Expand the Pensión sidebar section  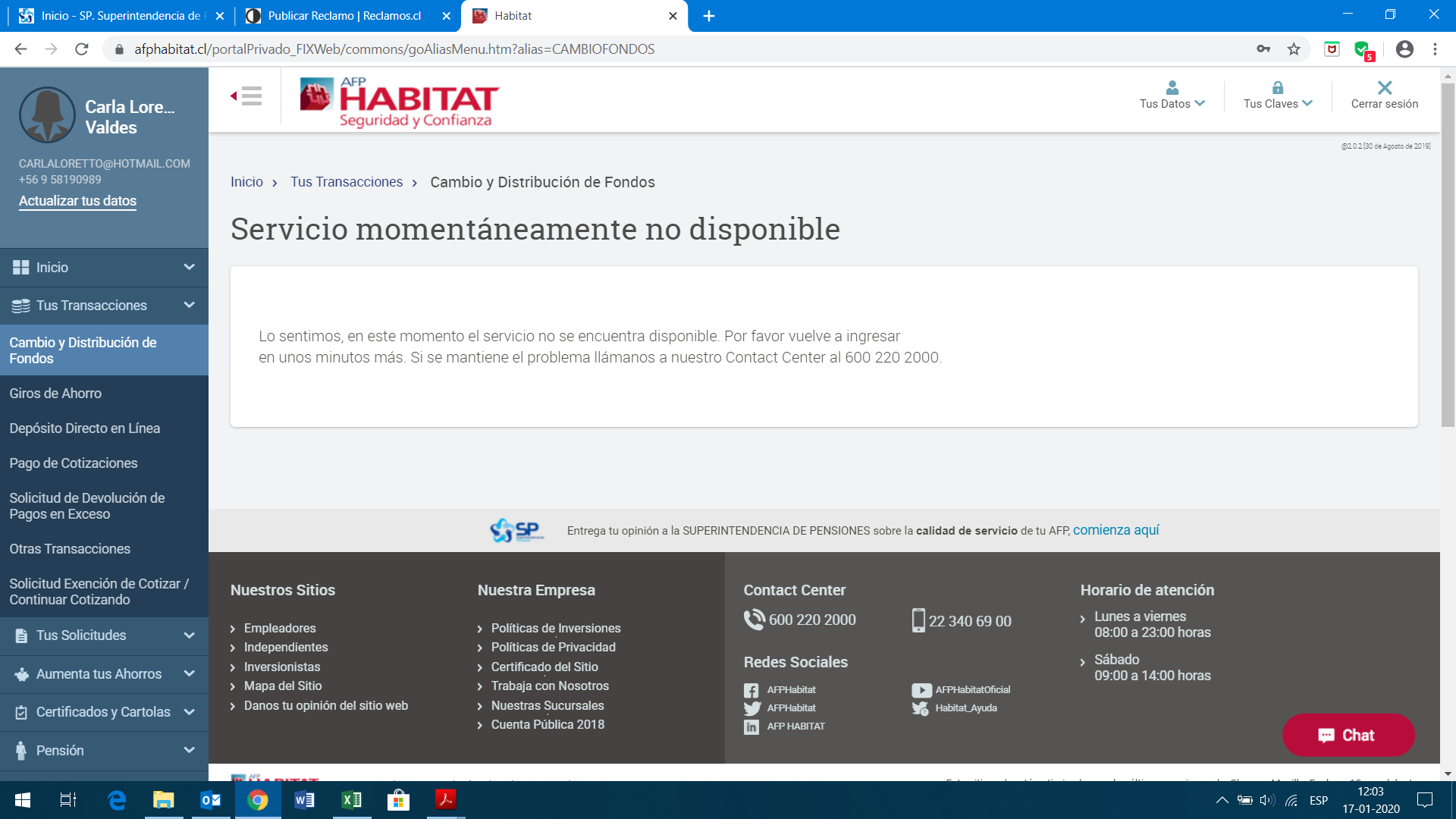point(104,751)
